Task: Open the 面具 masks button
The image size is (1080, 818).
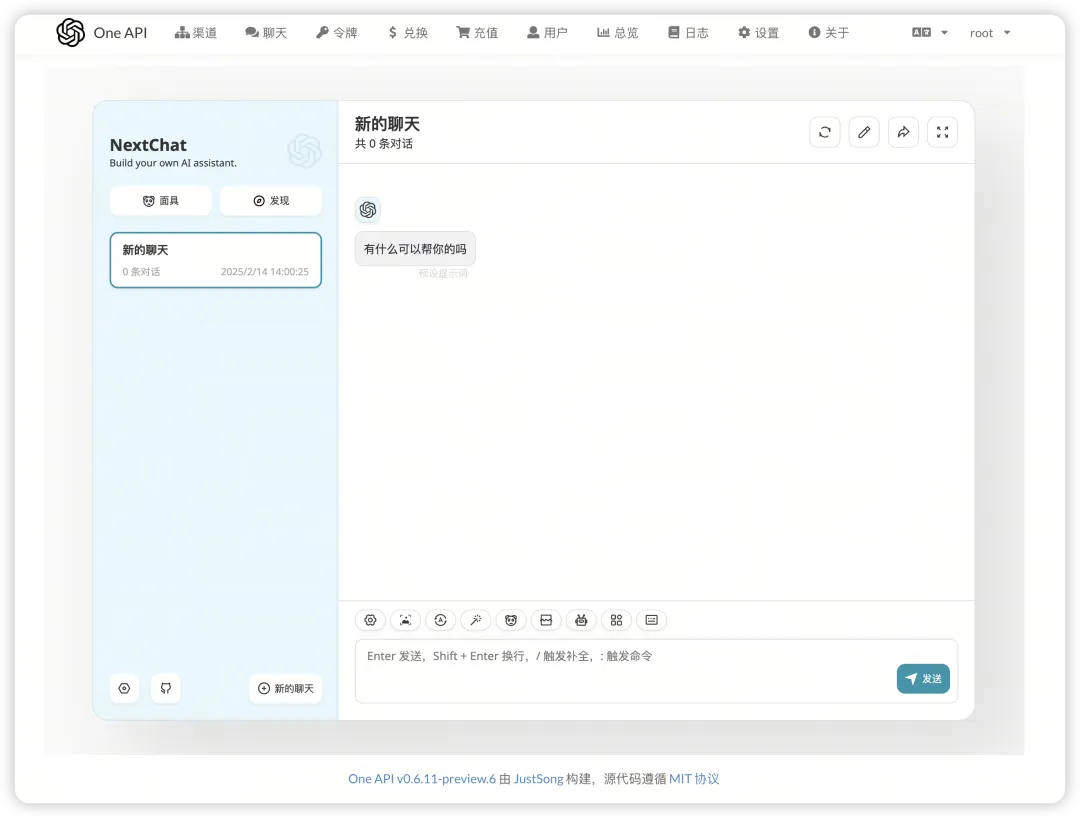Action: coord(160,200)
